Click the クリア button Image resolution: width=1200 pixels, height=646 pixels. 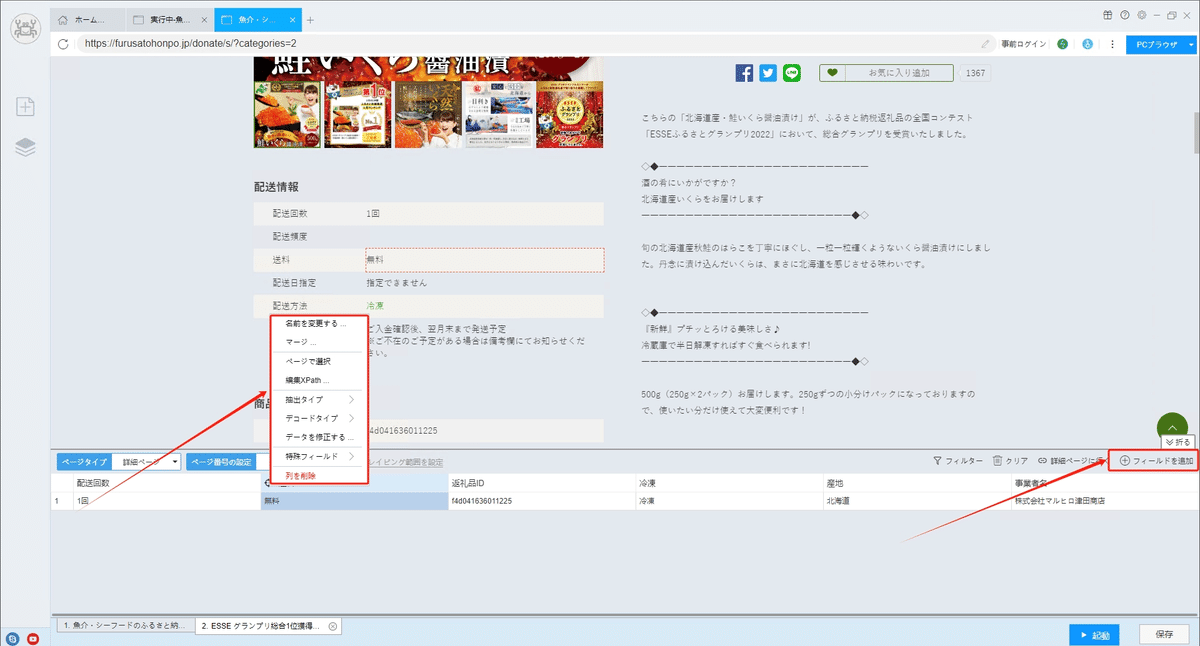(1011, 461)
